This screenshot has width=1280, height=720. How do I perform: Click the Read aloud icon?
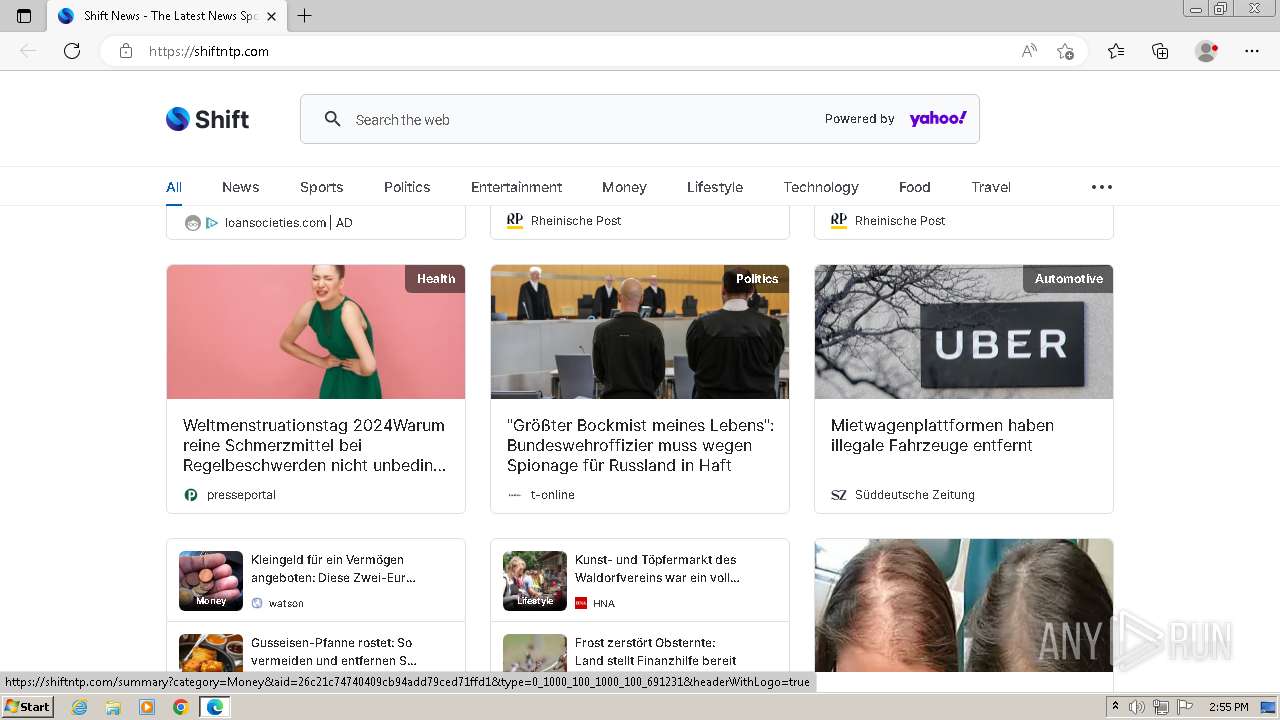[x=1029, y=51]
